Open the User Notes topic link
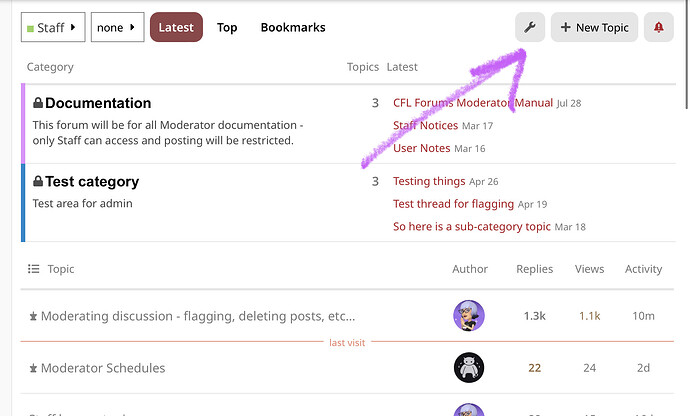 click(421, 148)
